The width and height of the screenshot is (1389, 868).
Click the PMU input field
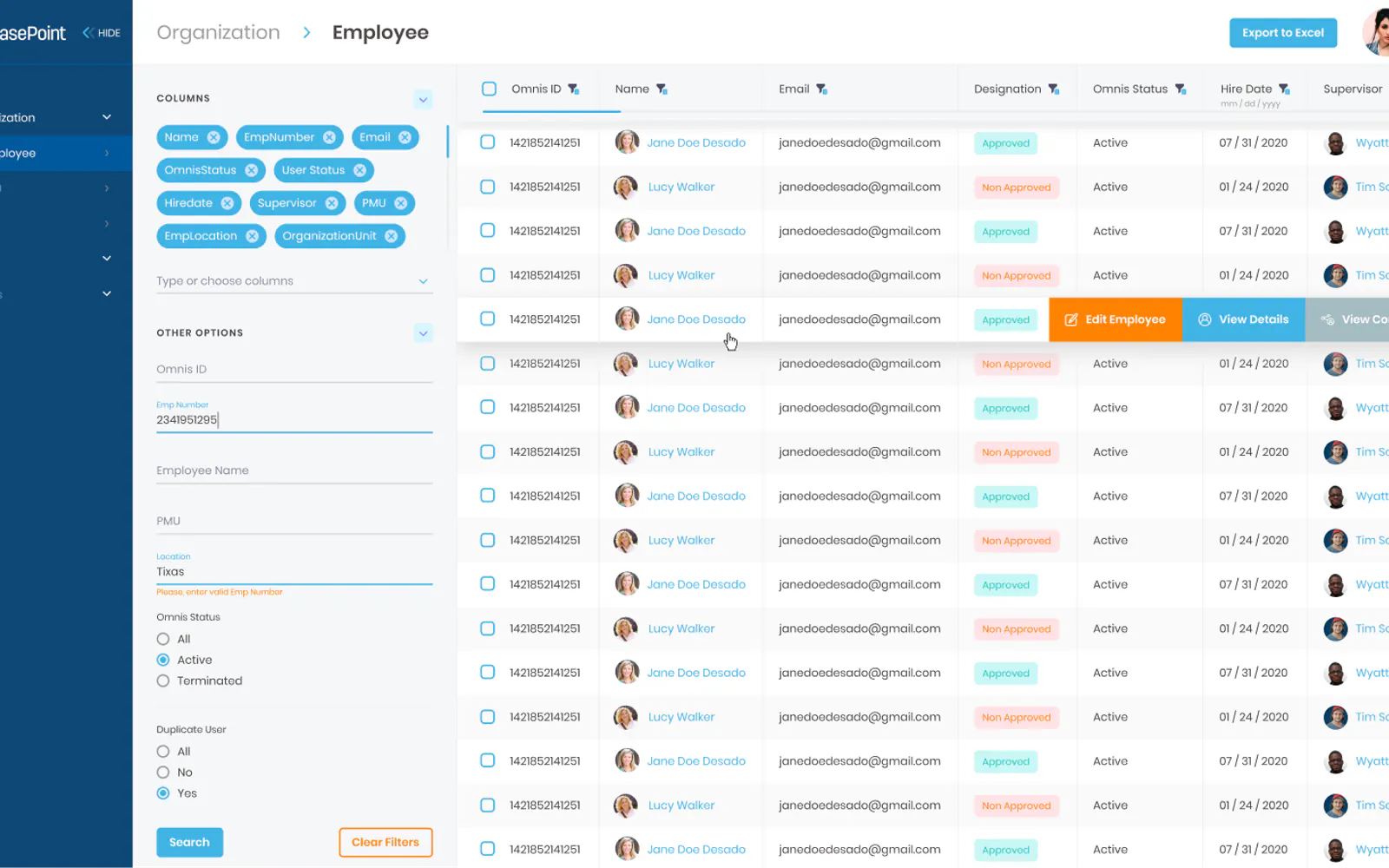(x=294, y=522)
